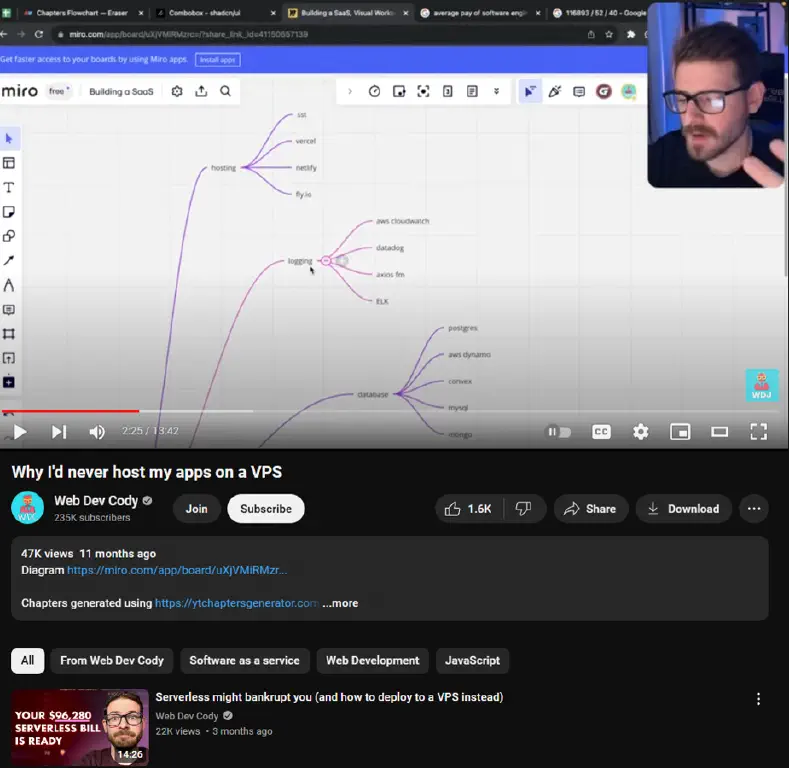Expand Miro toolbar with chevron arrow
789x768 pixels.
pyautogui.click(x=350, y=91)
